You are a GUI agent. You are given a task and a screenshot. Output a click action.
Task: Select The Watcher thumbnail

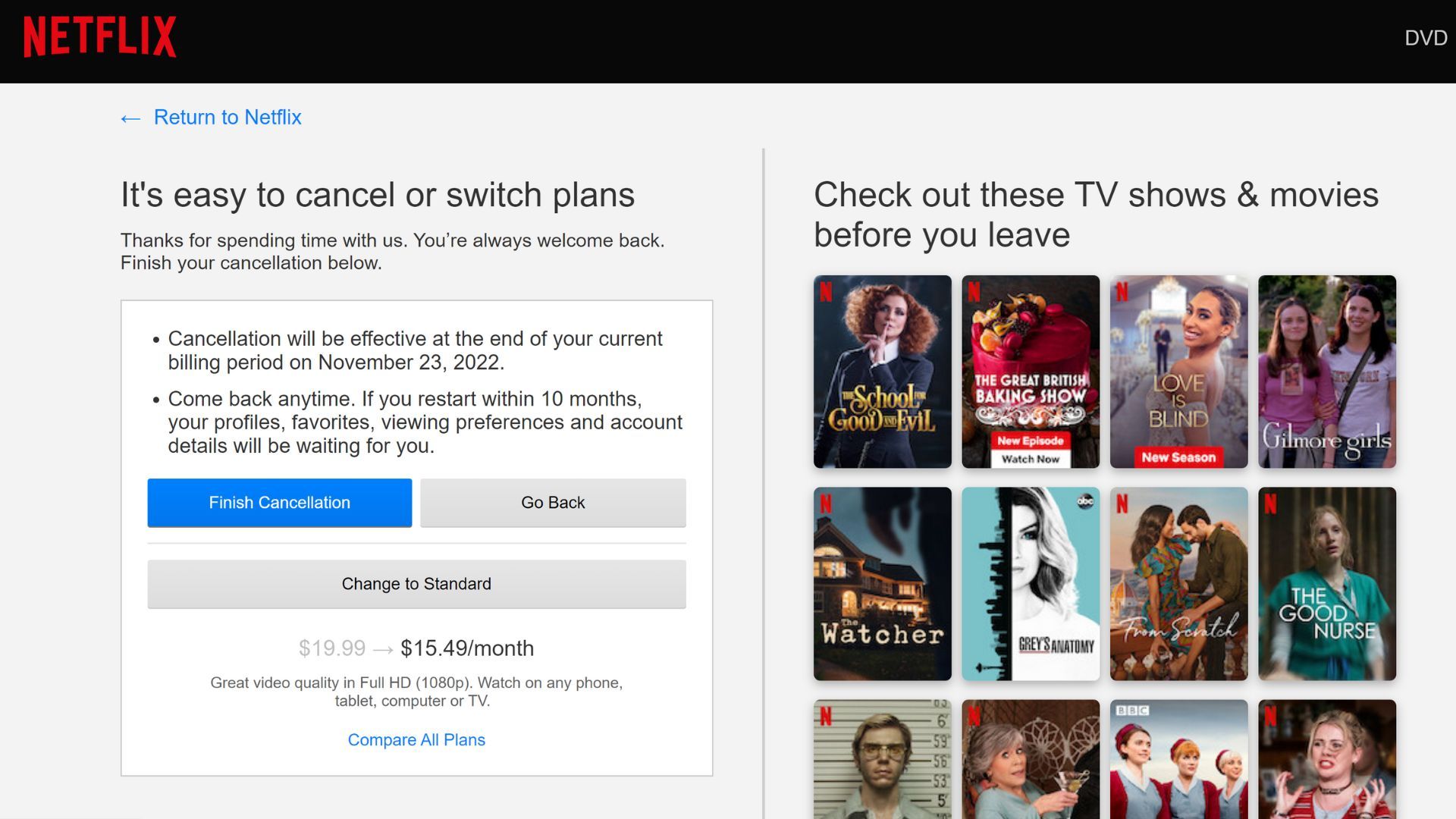point(881,583)
